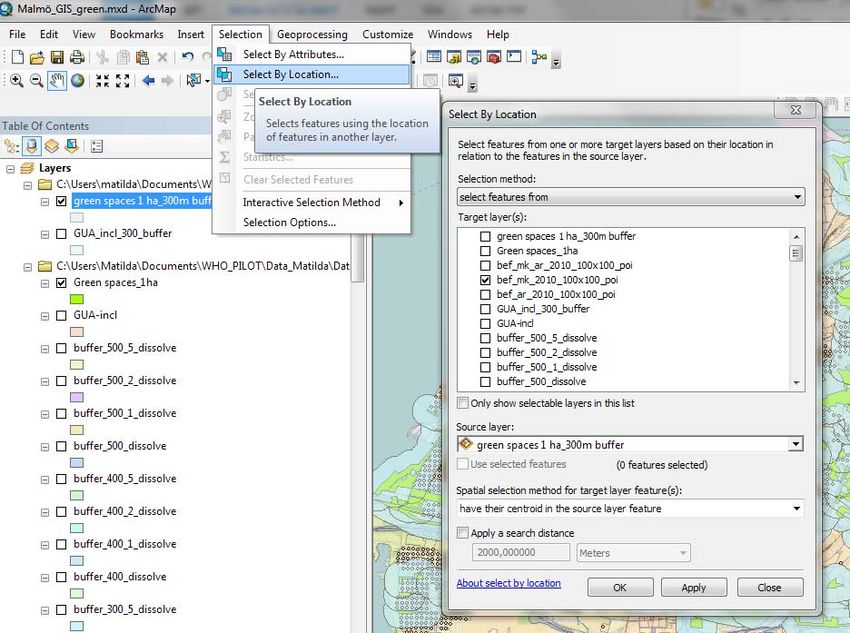Select the Zoom Out tool
This screenshot has width=850, height=633.
(36, 81)
